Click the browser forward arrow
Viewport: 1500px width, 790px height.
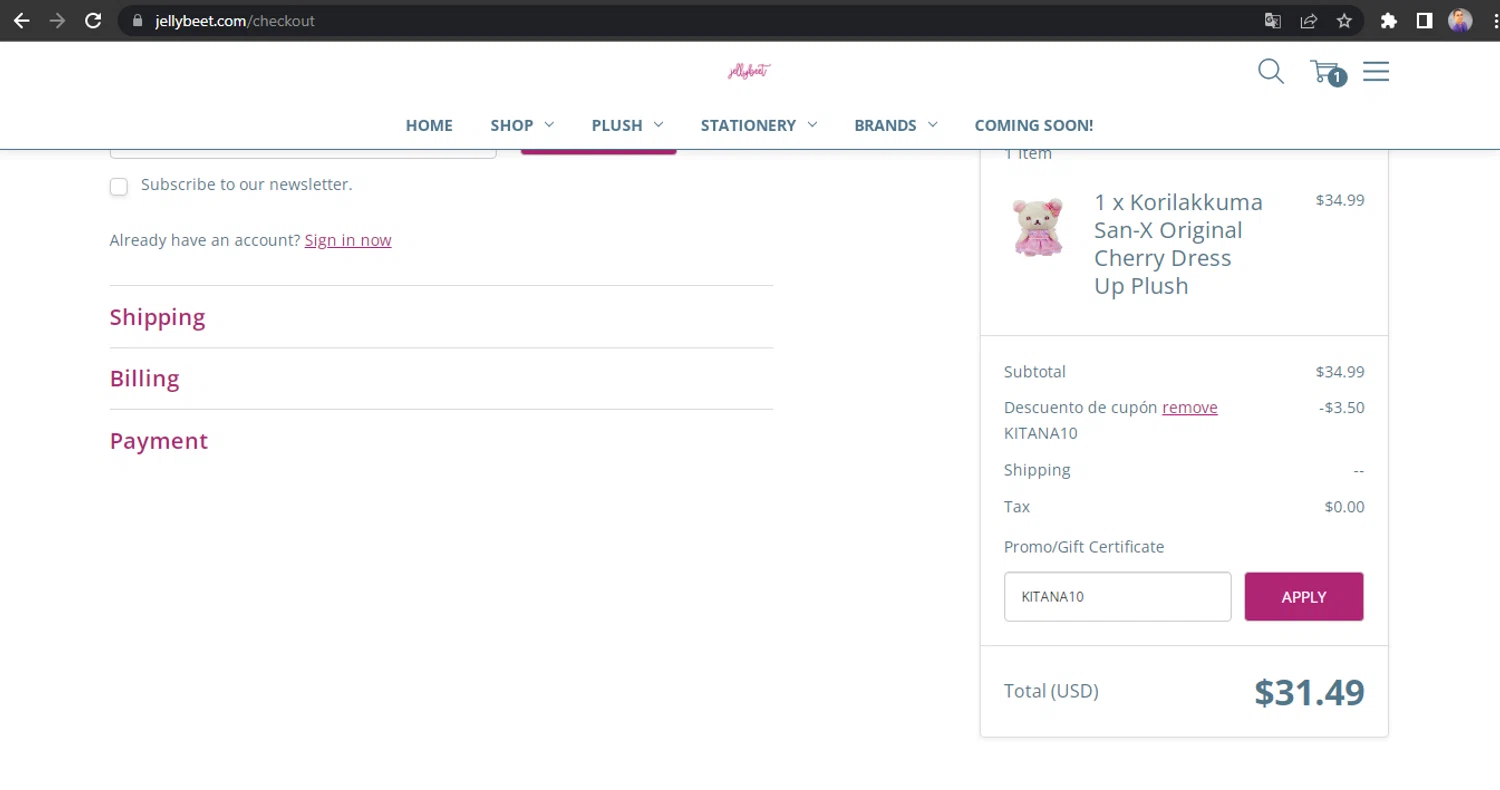57,20
